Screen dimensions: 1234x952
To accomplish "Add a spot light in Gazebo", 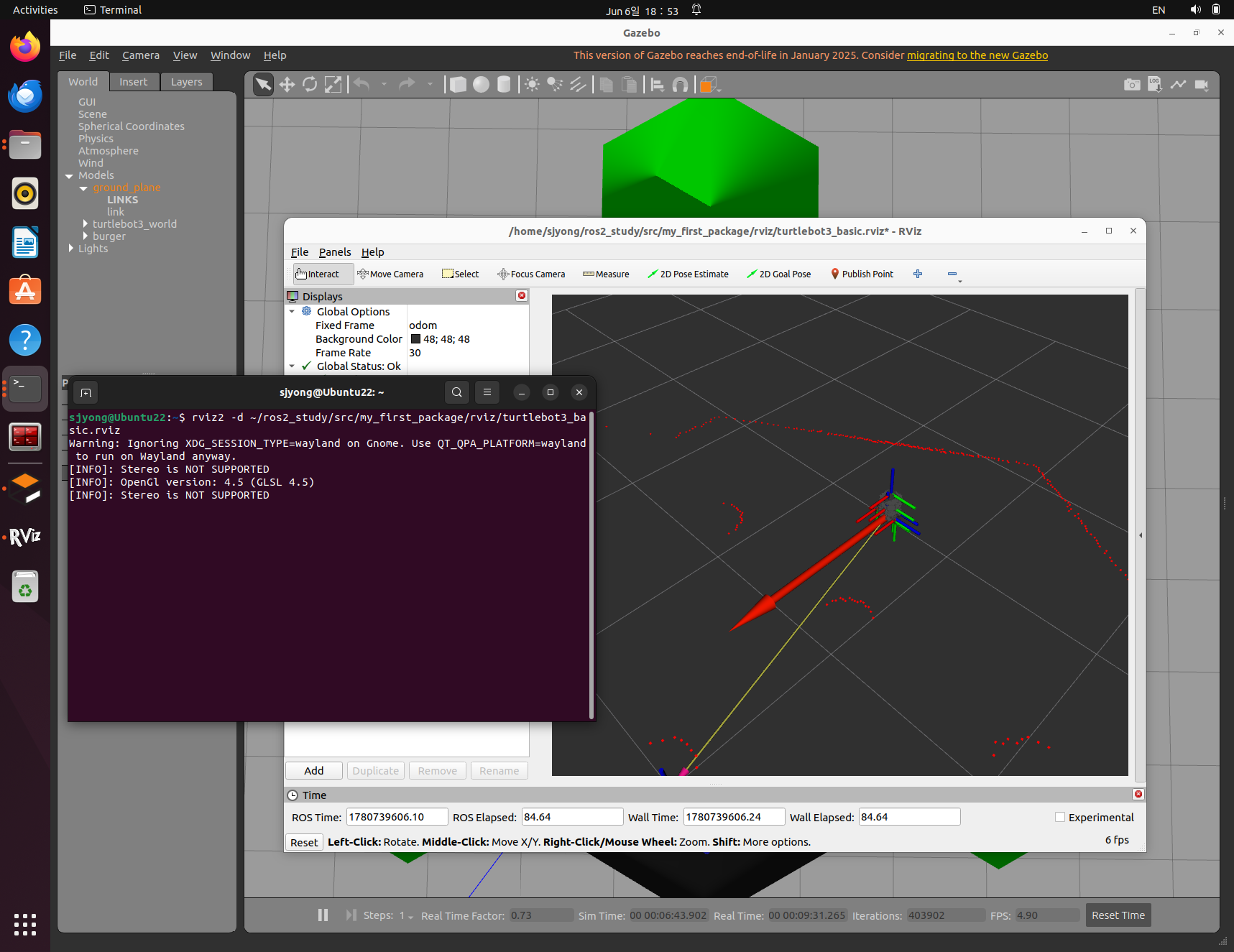I will pos(555,85).
